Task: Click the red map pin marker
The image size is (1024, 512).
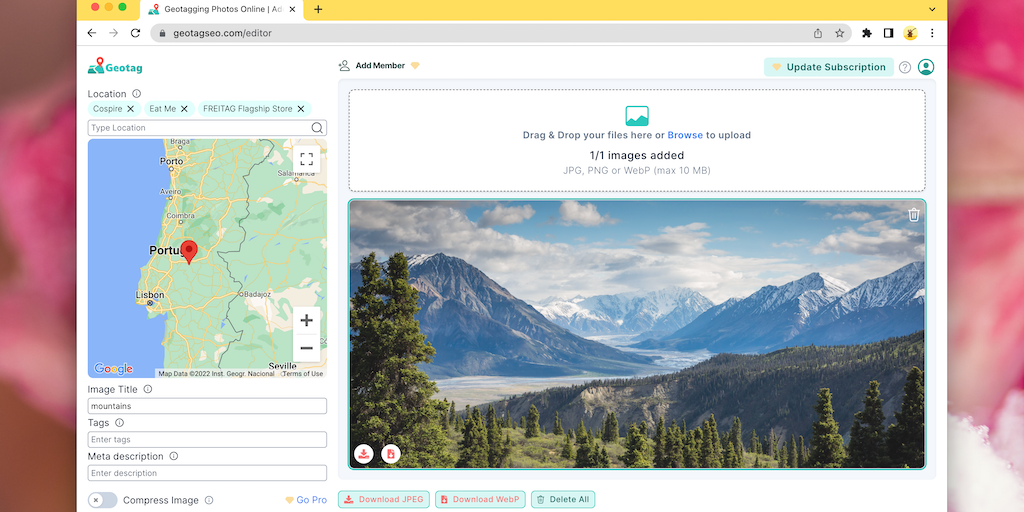Action: 189,251
